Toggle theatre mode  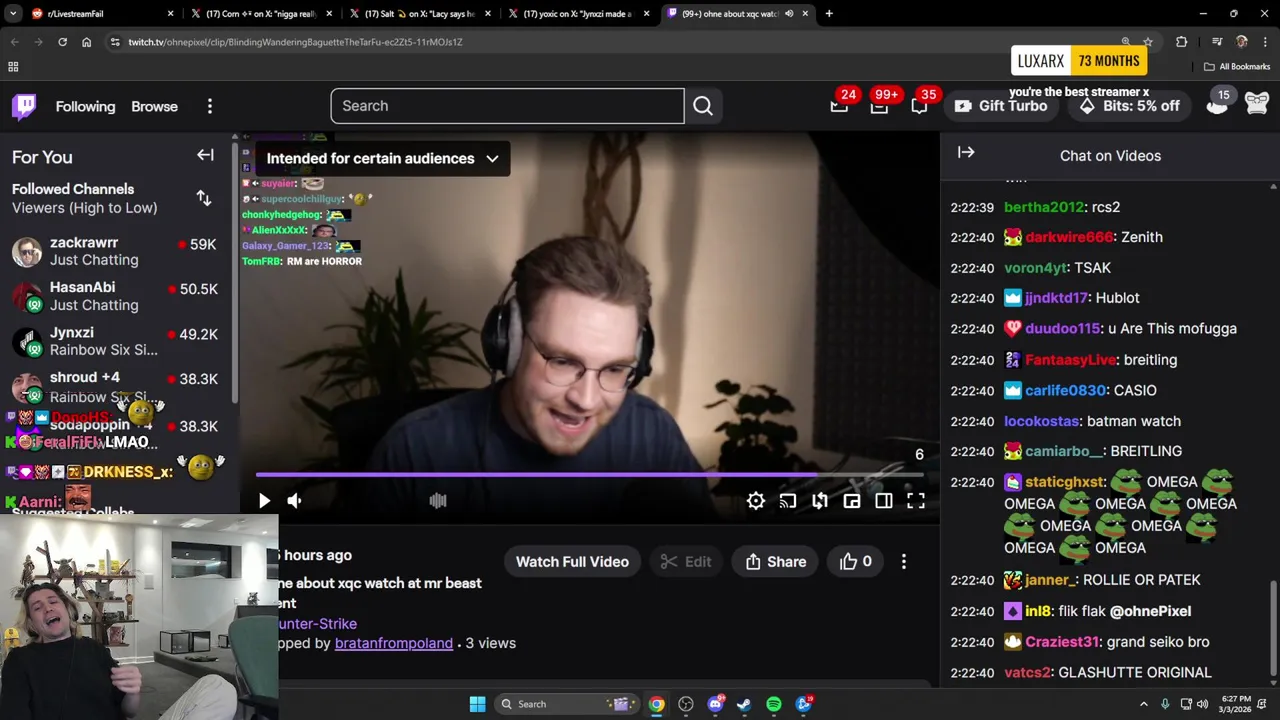[x=884, y=501]
